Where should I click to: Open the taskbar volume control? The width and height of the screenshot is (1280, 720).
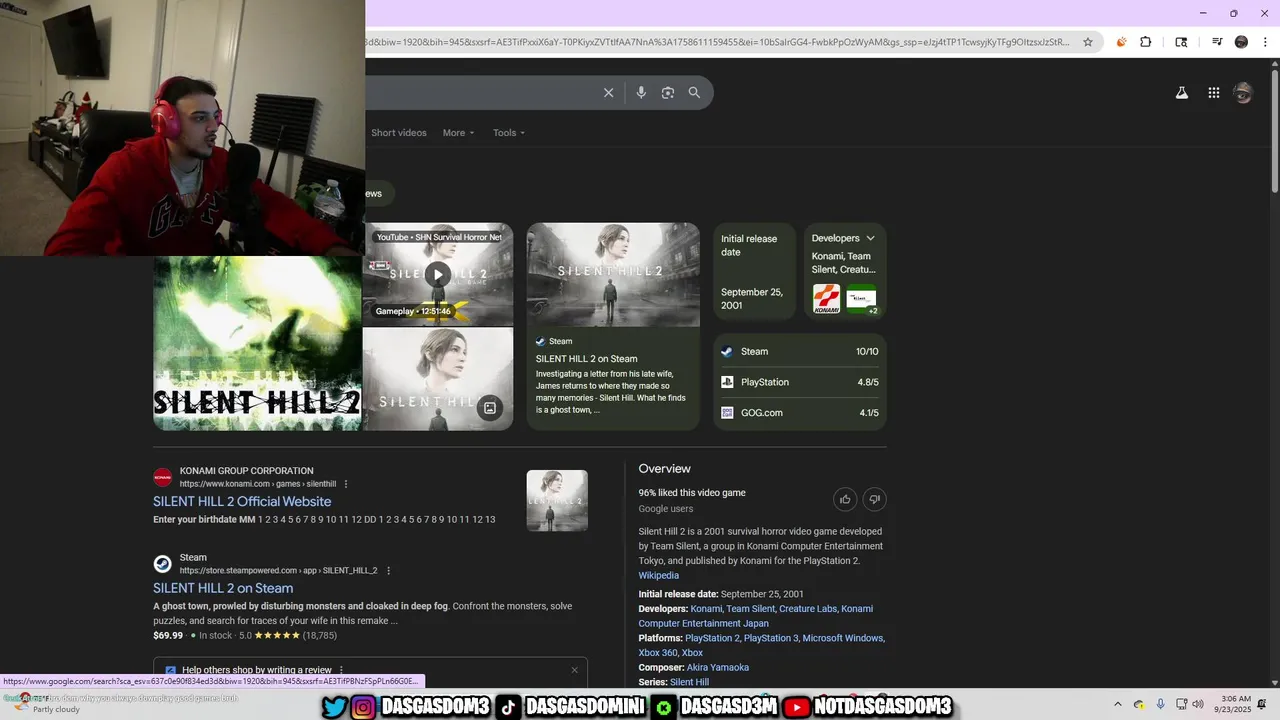(1199, 704)
